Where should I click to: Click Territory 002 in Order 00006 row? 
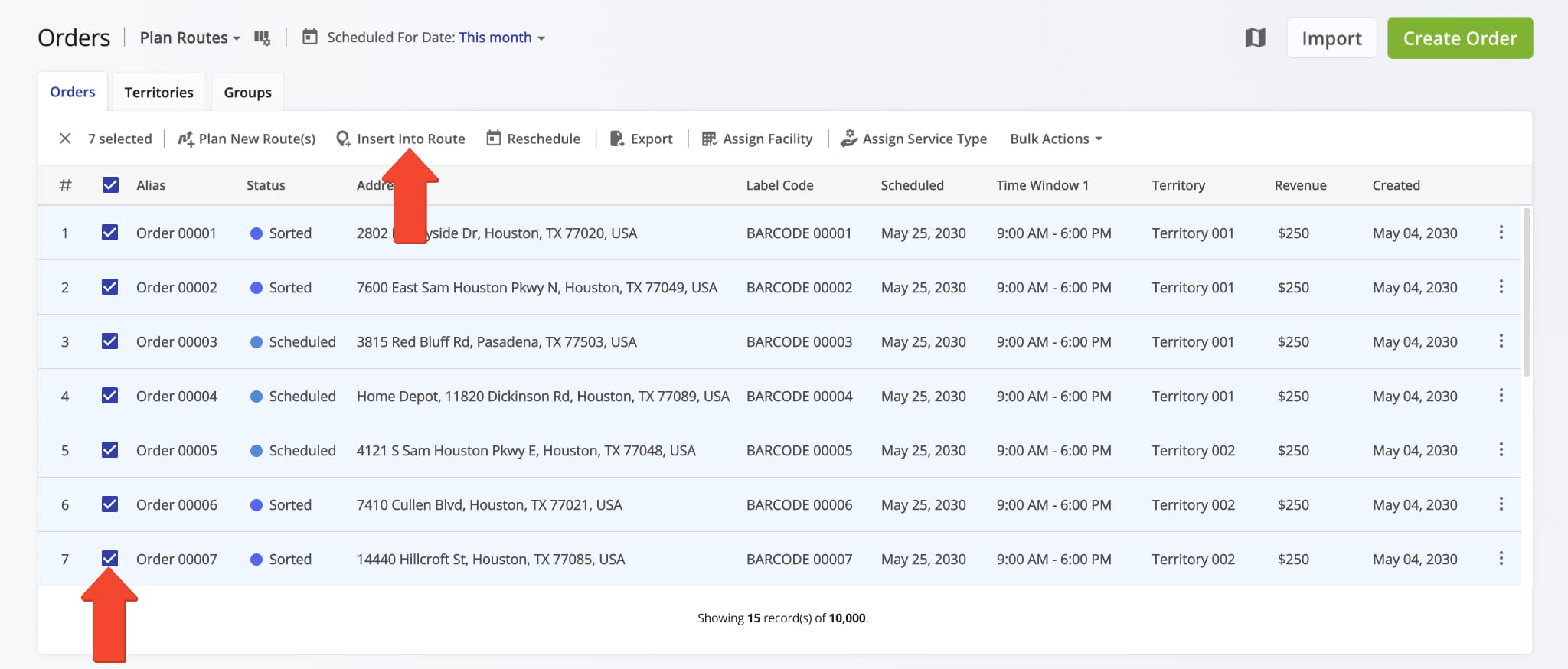tap(1193, 505)
